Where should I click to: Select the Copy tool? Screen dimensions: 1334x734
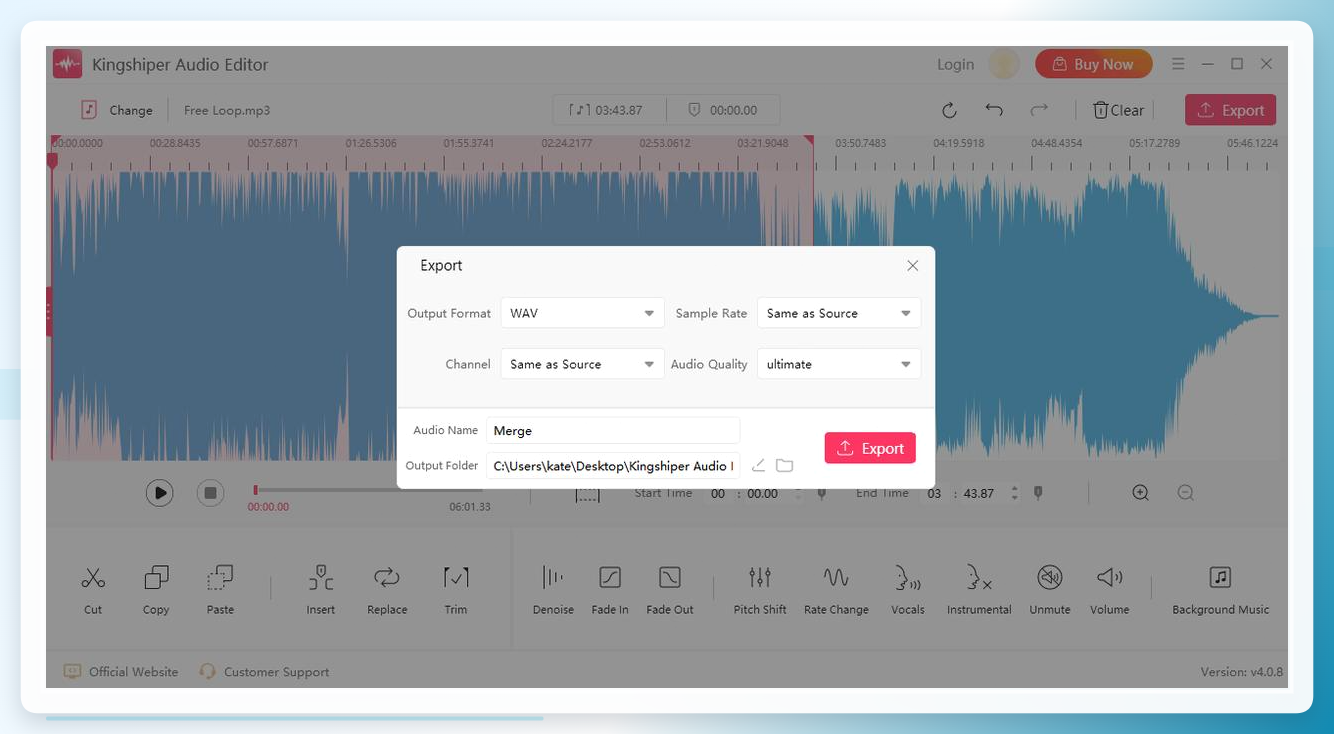pyautogui.click(x=156, y=589)
